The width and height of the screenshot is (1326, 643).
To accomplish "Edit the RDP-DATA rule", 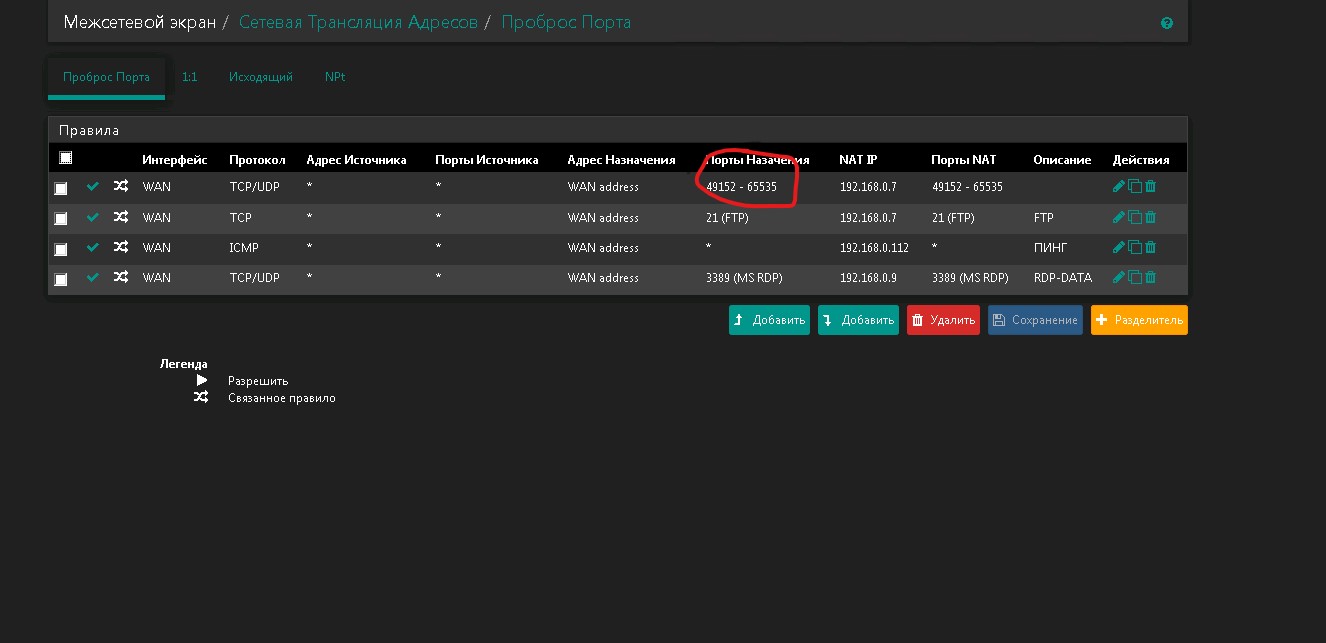I will [1119, 277].
